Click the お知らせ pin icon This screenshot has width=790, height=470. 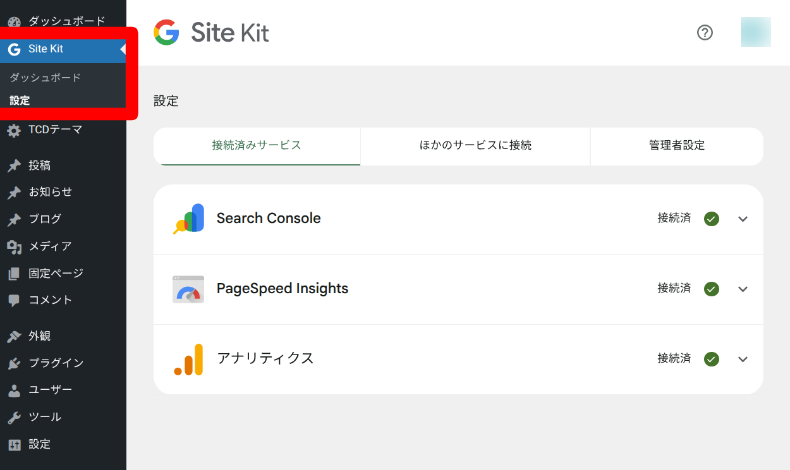coord(14,192)
